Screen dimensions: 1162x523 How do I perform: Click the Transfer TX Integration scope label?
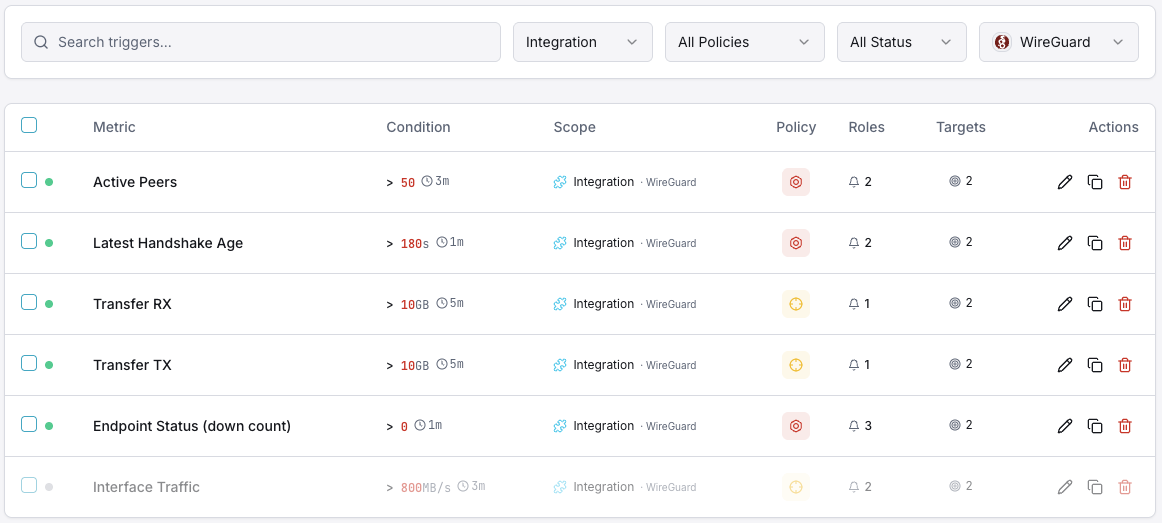[x=603, y=364]
